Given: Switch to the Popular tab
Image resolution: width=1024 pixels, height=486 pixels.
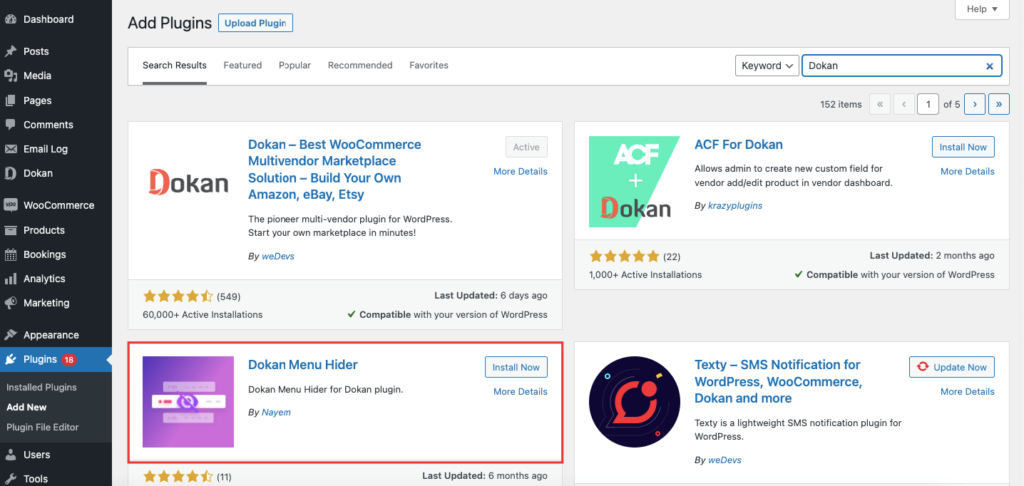Looking at the screenshot, I should (x=295, y=65).
